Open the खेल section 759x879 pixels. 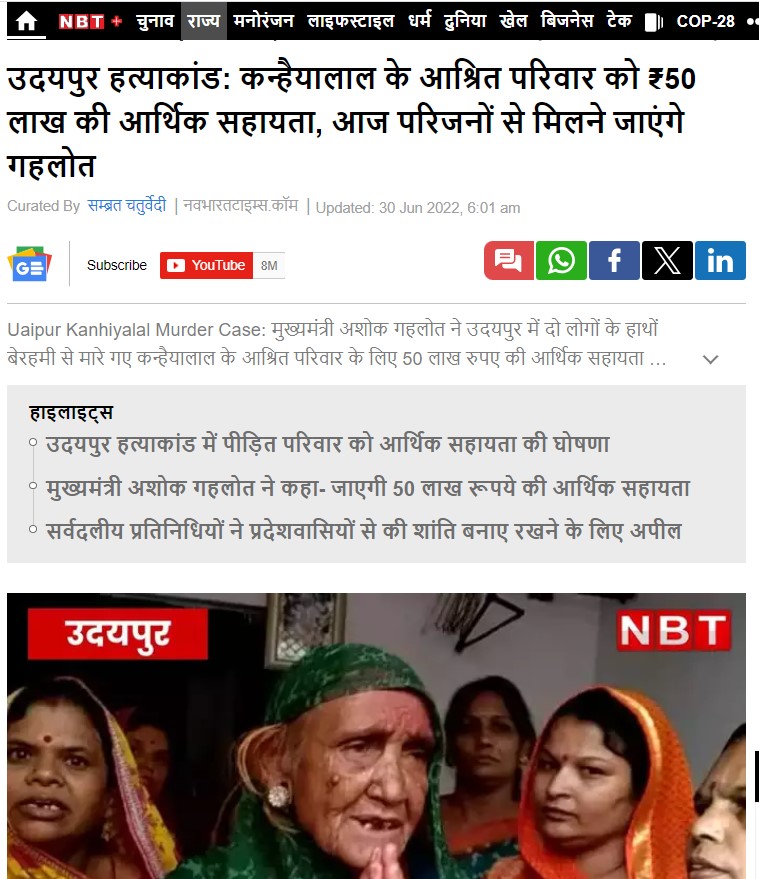pos(513,21)
